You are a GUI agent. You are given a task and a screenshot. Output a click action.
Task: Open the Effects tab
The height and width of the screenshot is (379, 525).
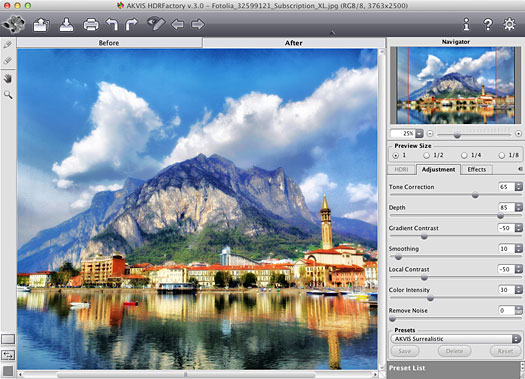476,169
